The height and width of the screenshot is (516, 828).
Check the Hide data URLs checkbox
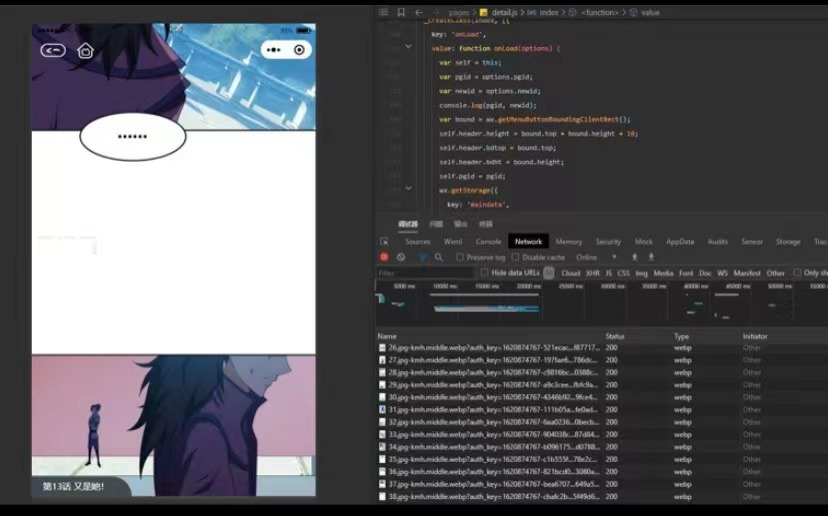point(484,273)
